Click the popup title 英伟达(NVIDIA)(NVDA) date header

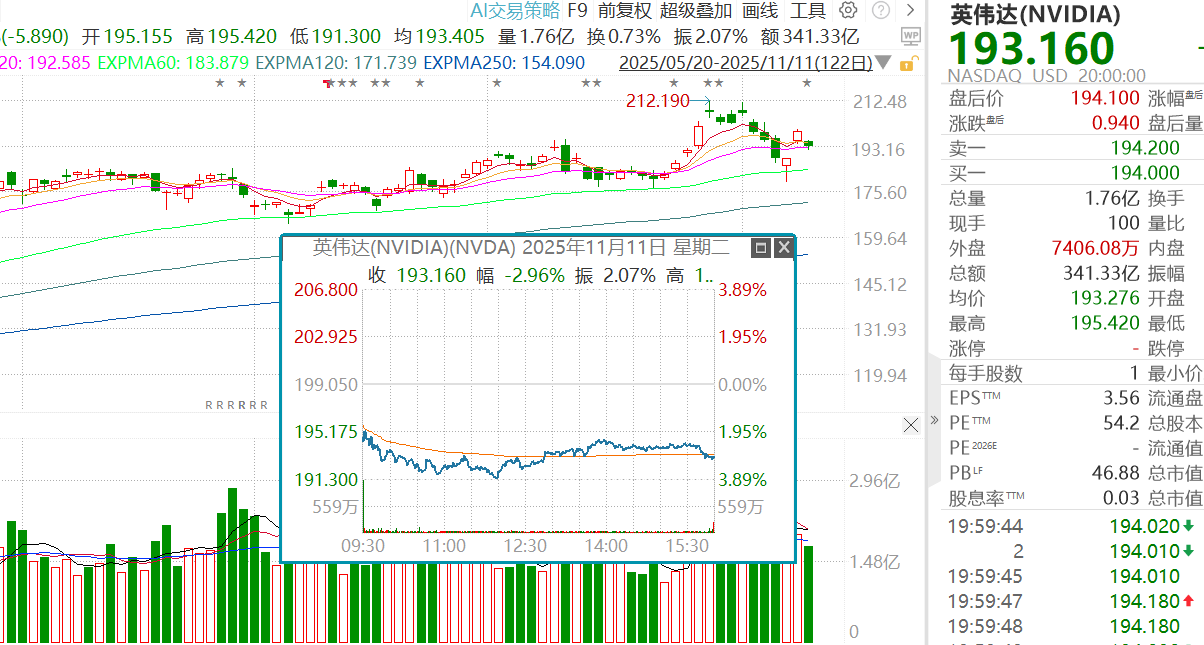click(523, 247)
